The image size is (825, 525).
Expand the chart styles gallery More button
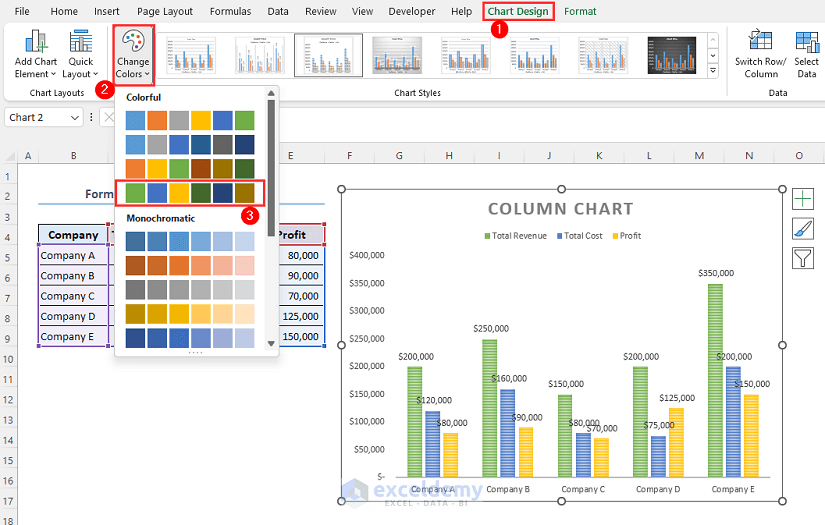713,70
